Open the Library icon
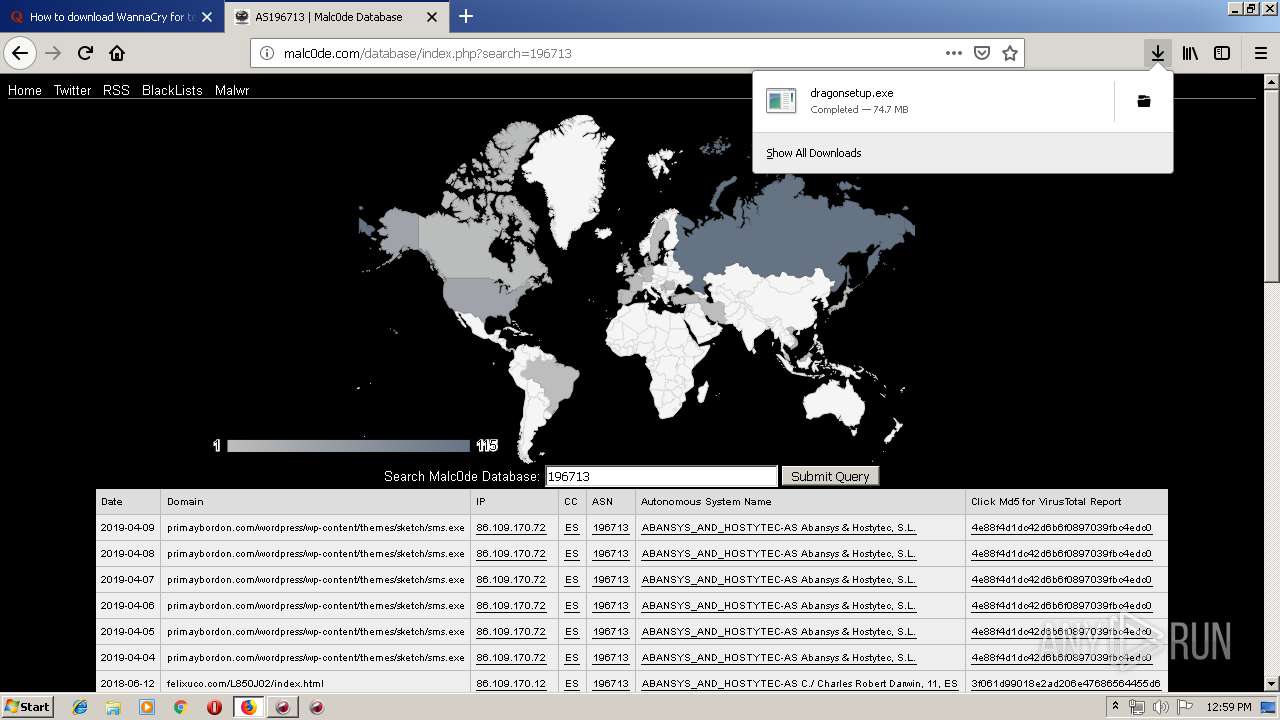This screenshot has width=1280, height=720. coord(1190,53)
